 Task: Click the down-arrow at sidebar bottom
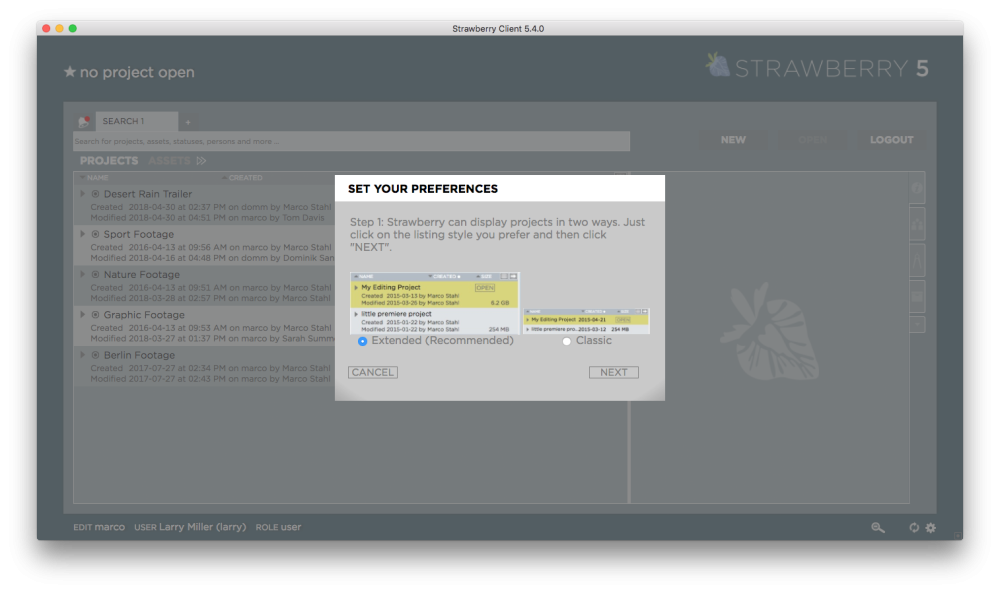917,325
